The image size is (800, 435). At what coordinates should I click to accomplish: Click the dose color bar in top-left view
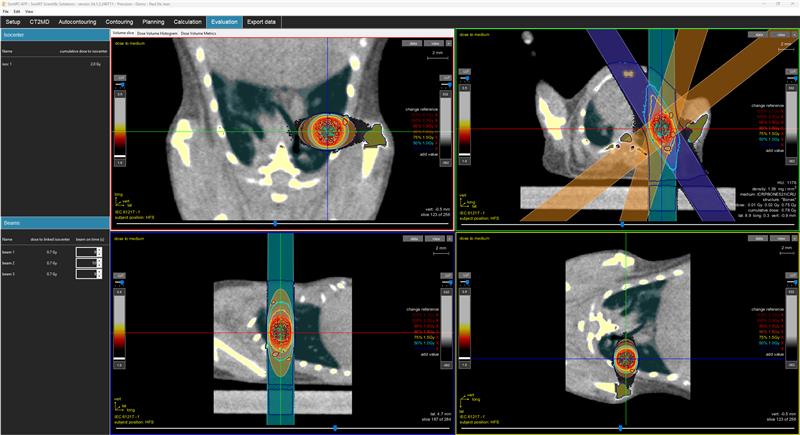(x=120, y=128)
